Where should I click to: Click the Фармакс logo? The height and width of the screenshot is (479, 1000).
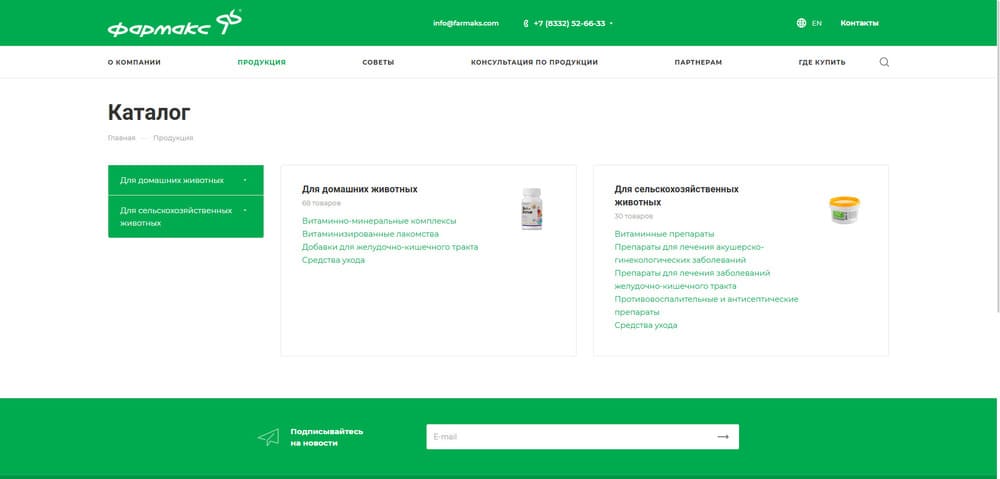[174, 23]
